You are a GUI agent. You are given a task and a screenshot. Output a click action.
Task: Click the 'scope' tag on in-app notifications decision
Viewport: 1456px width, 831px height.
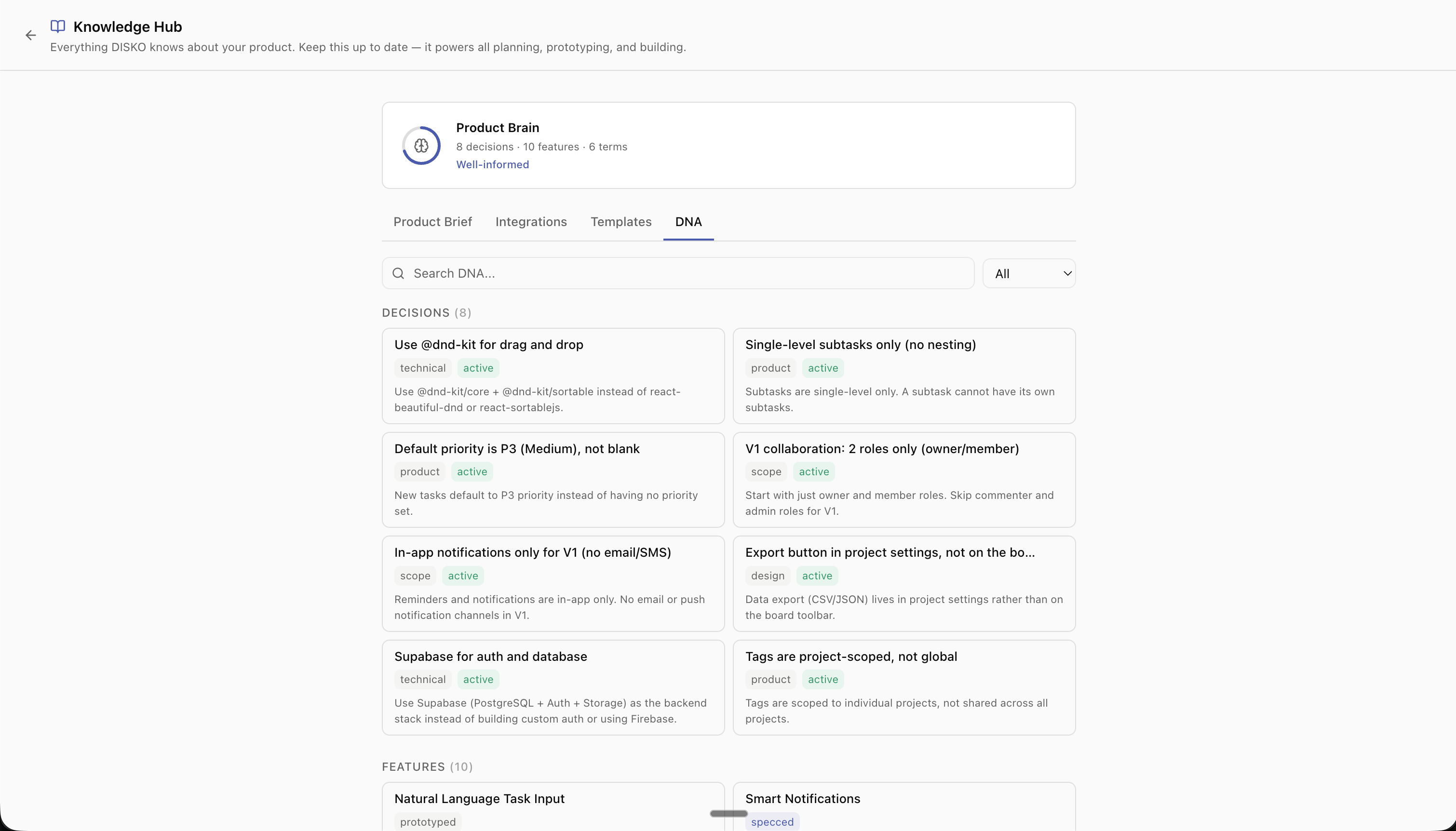[415, 576]
